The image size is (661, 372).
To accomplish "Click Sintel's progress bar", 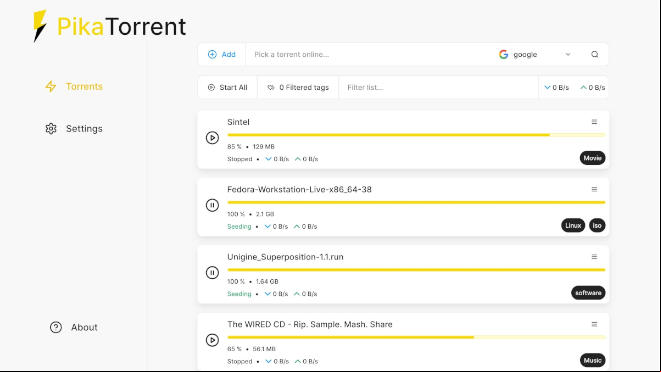I will pos(416,135).
